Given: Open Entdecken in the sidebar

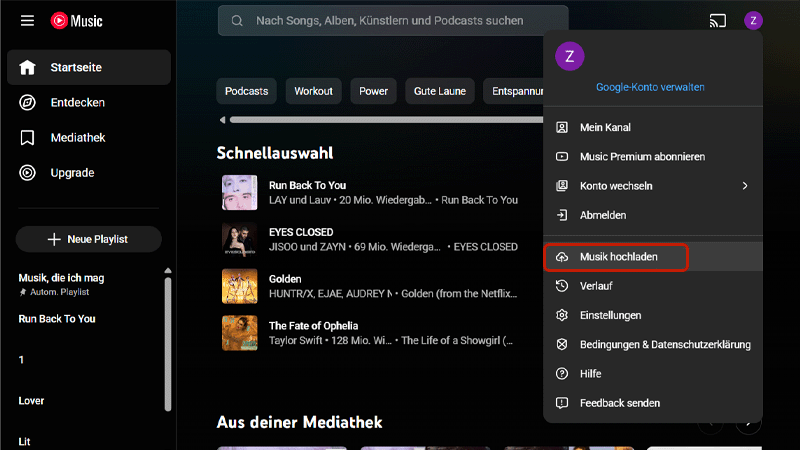Looking at the screenshot, I should tap(89, 103).
